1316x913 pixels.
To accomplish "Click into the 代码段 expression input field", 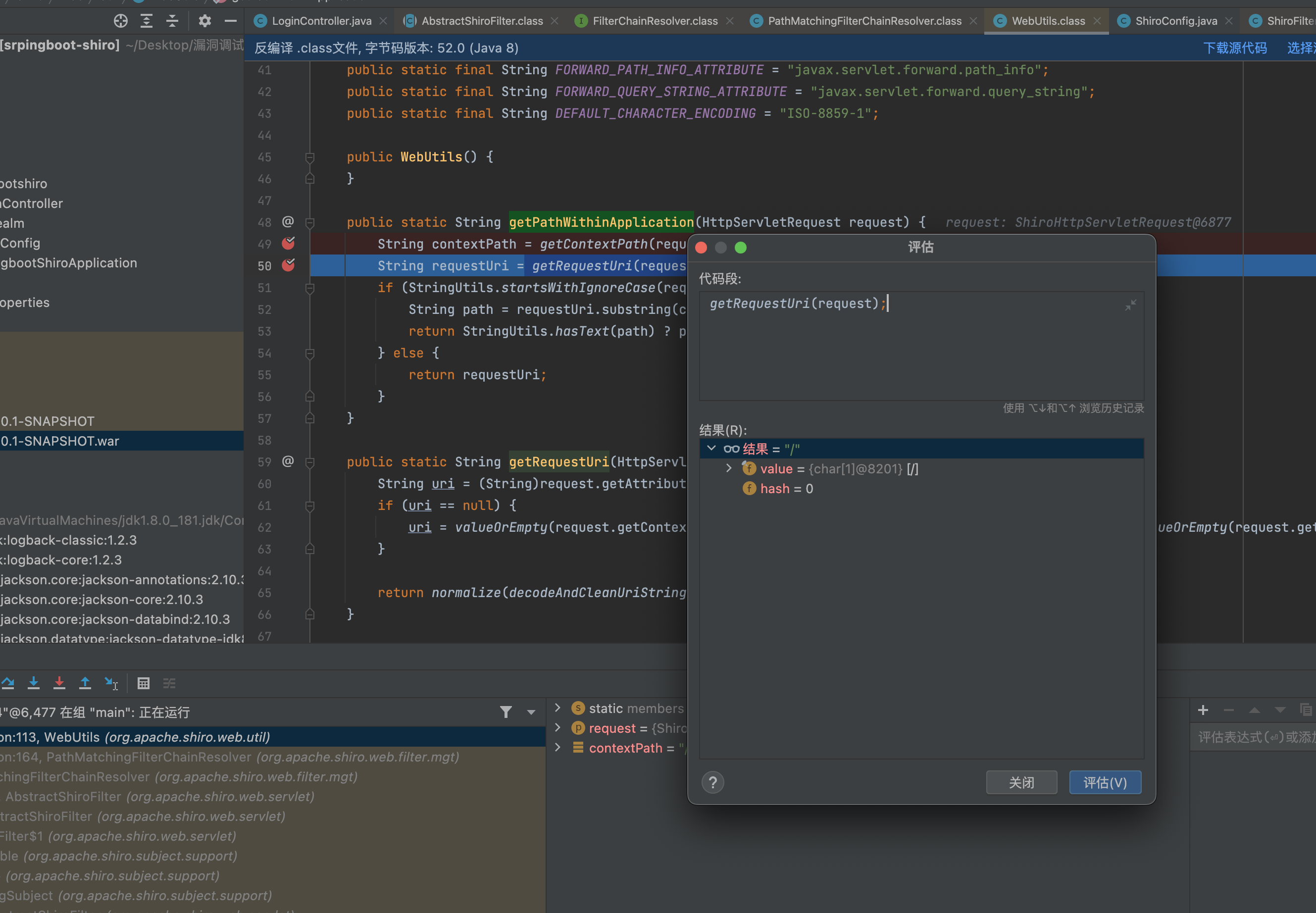I will [x=921, y=346].
